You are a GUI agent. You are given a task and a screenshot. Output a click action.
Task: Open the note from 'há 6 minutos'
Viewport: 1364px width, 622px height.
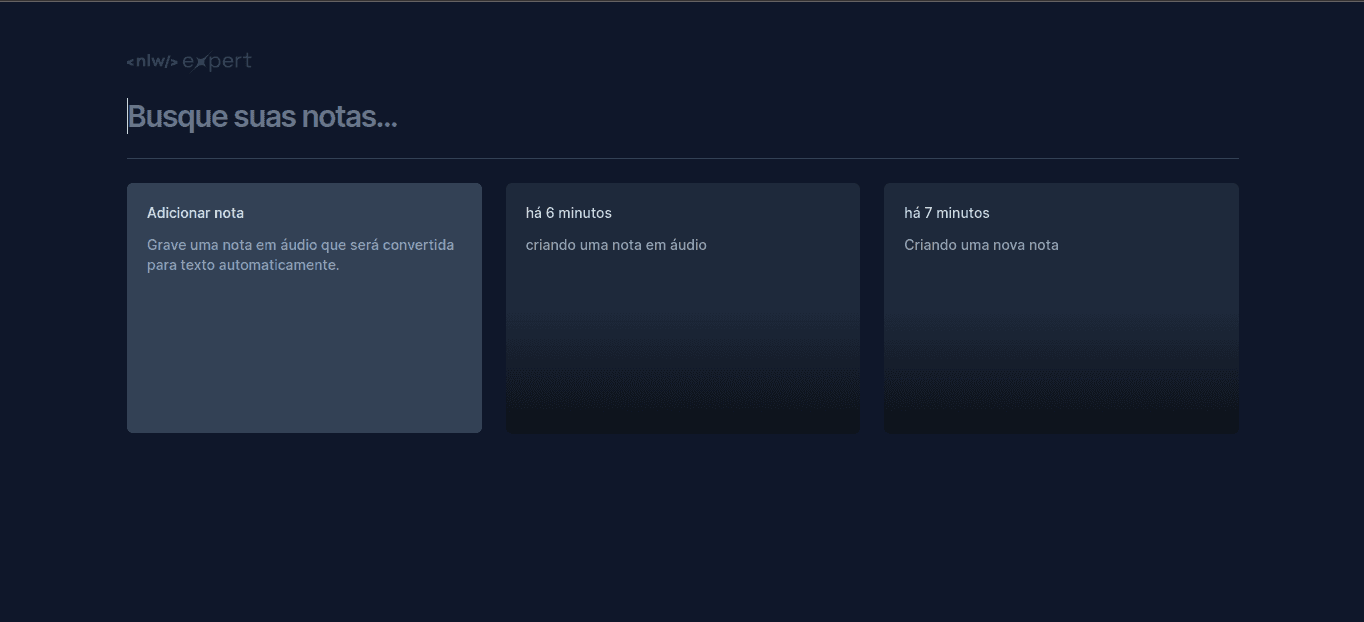(683, 308)
